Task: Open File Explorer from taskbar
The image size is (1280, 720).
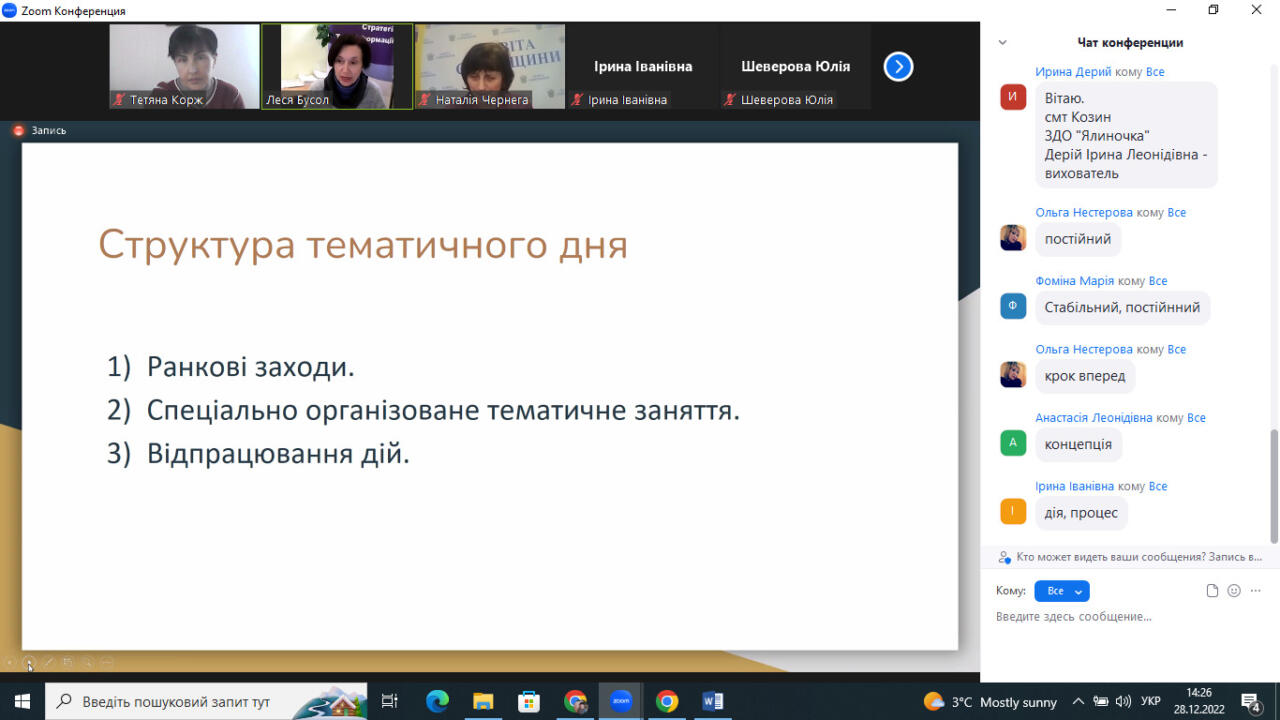Action: [x=483, y=701]
